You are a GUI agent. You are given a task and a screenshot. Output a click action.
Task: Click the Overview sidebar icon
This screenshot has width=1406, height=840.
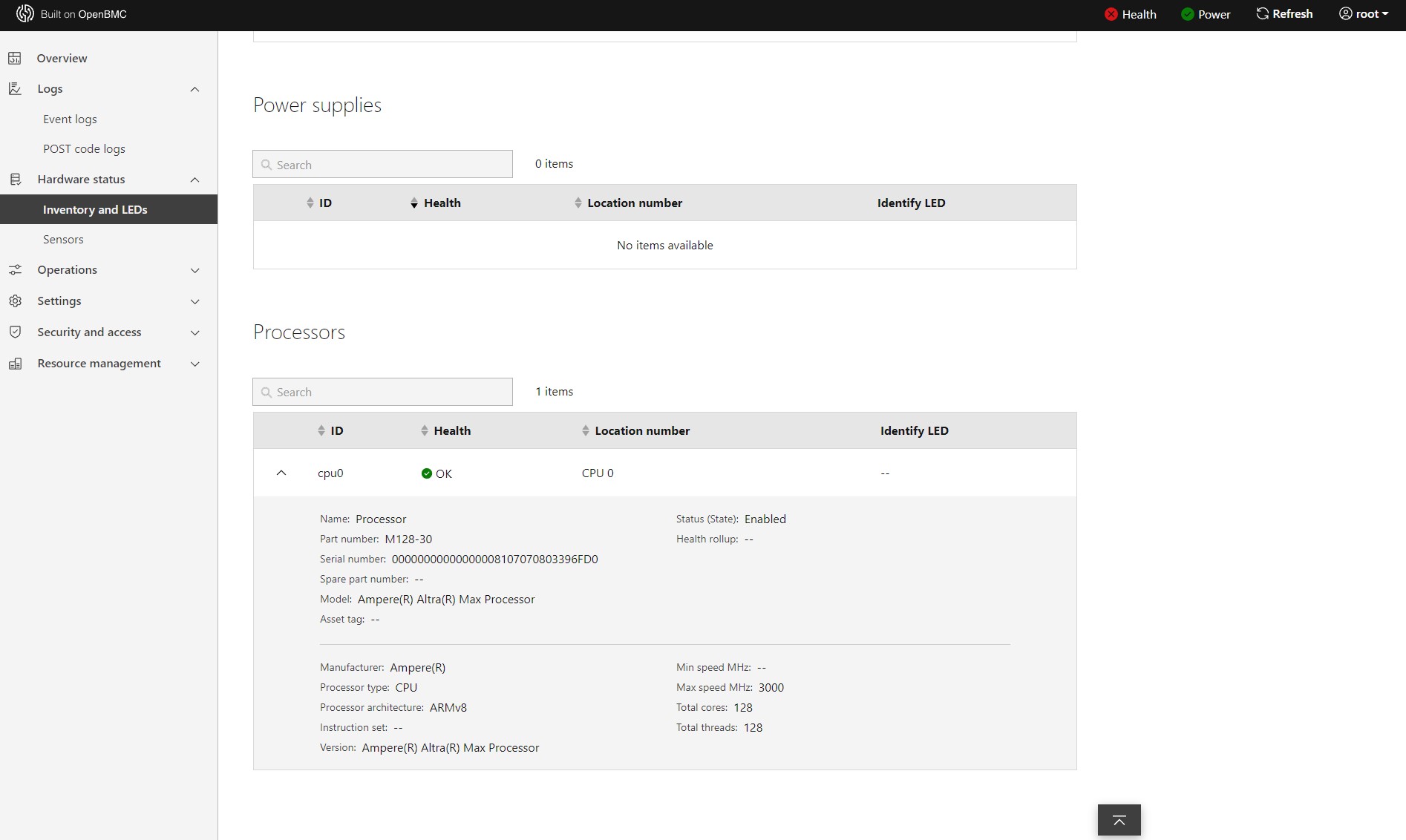coord(15,58)
